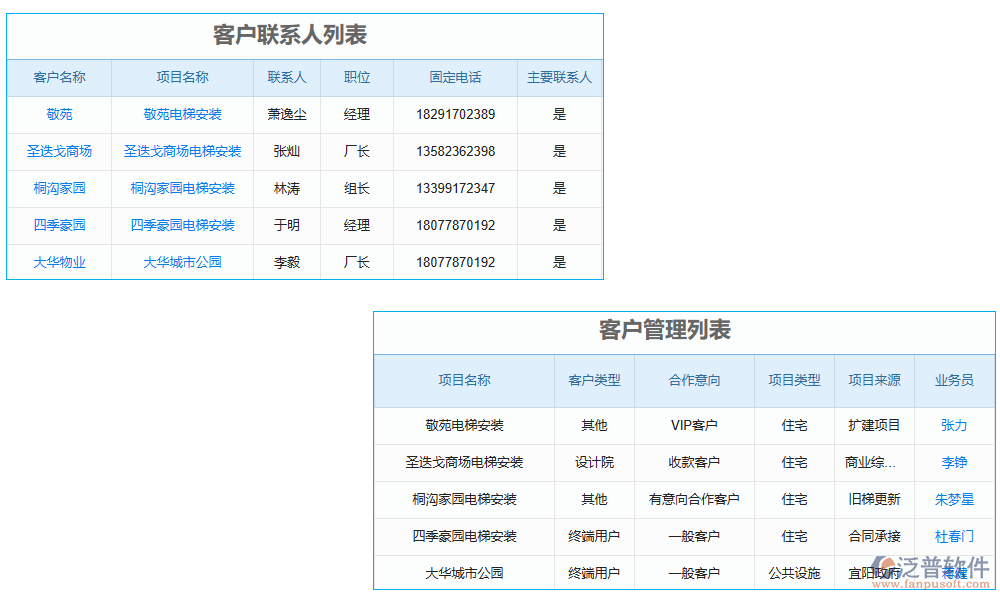Open project 圣迭戈商场电梯安装
The width and height of the screenshot is (1000, 600).
(180, 151)
